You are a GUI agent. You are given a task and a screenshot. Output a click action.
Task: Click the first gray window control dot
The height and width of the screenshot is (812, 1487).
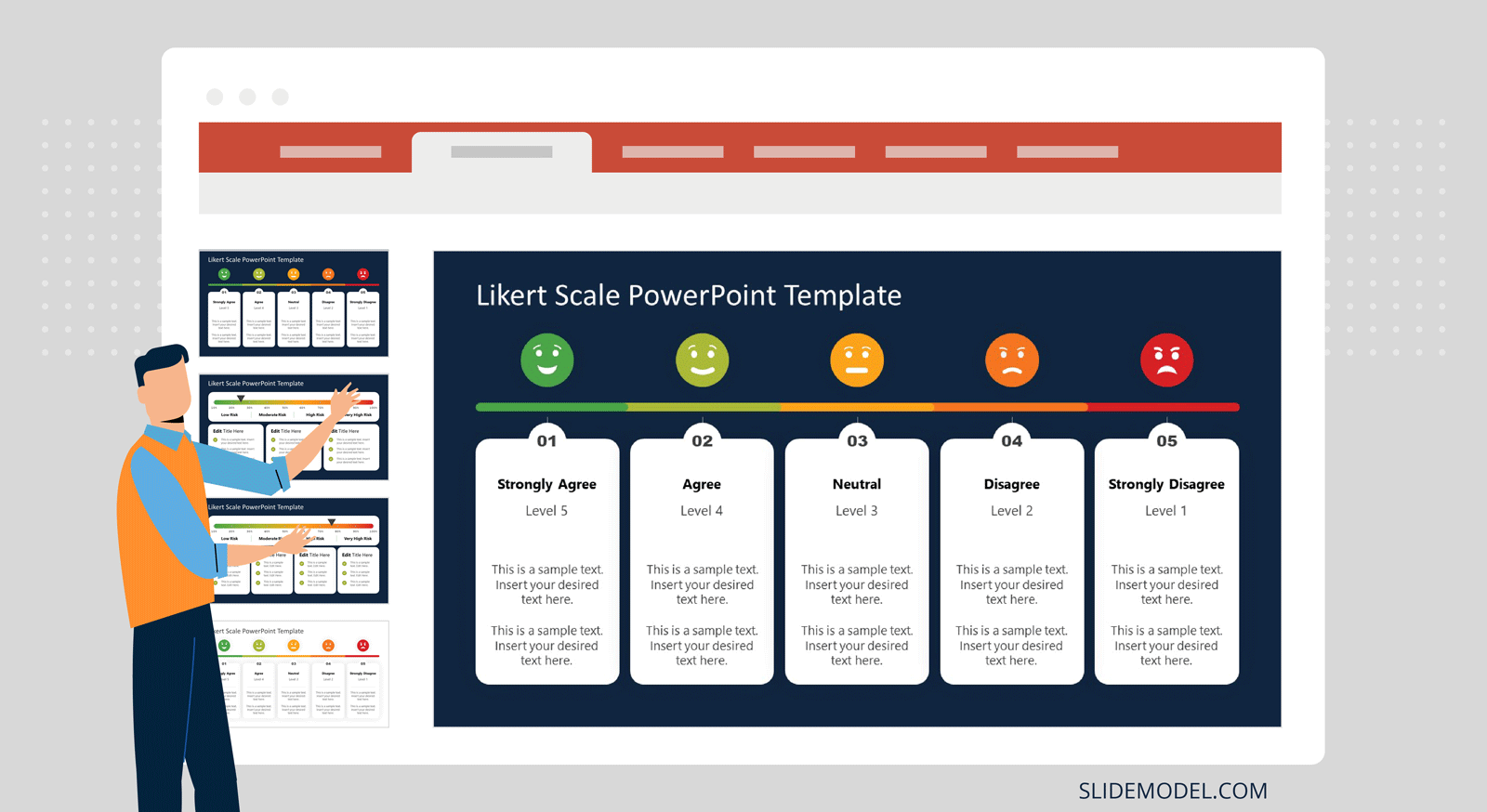pyautogui.click(x=215, y=97)
